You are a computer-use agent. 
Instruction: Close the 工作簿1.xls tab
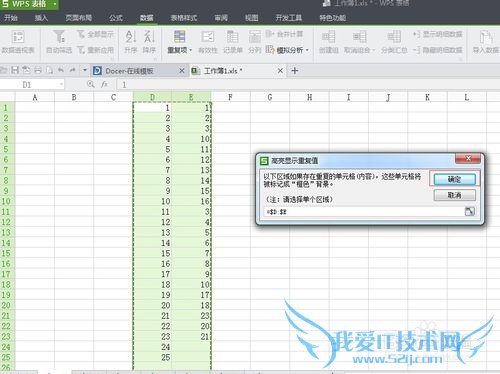click(x=280, y=71)
